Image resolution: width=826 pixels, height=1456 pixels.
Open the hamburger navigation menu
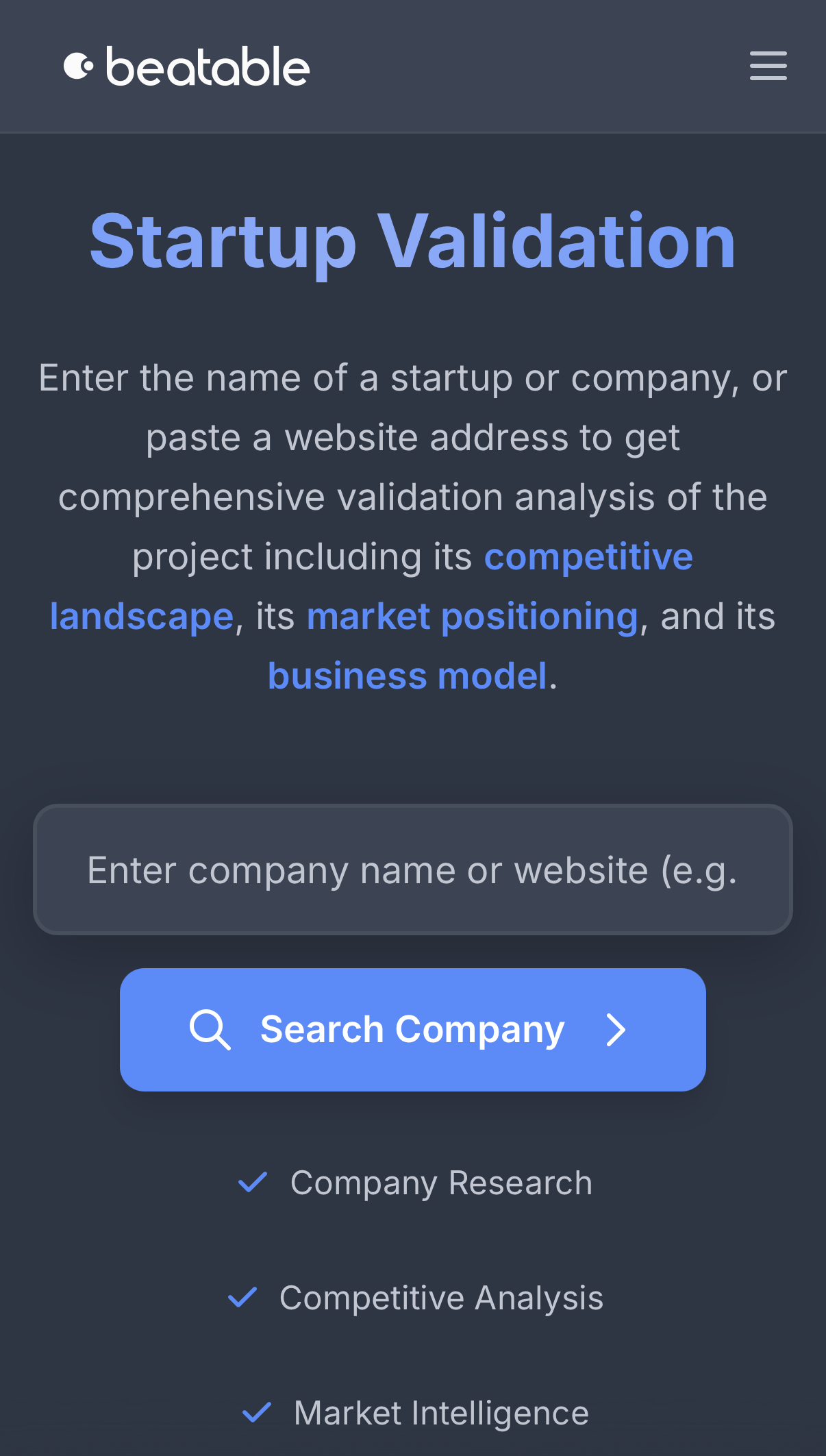tap(767, 67)
